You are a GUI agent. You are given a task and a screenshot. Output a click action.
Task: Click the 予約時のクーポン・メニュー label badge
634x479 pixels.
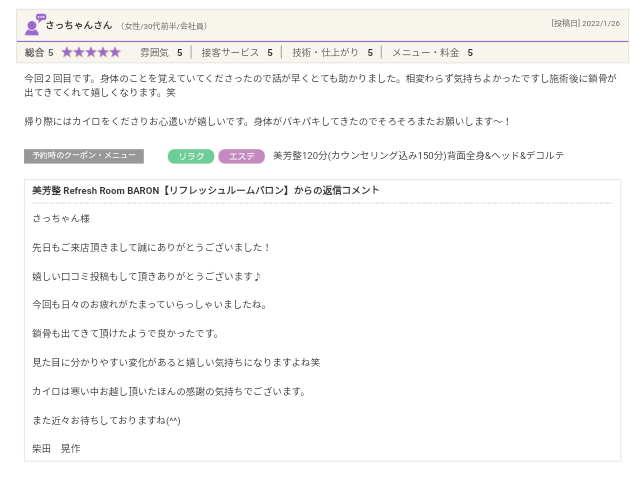click(x=84, y=156)
